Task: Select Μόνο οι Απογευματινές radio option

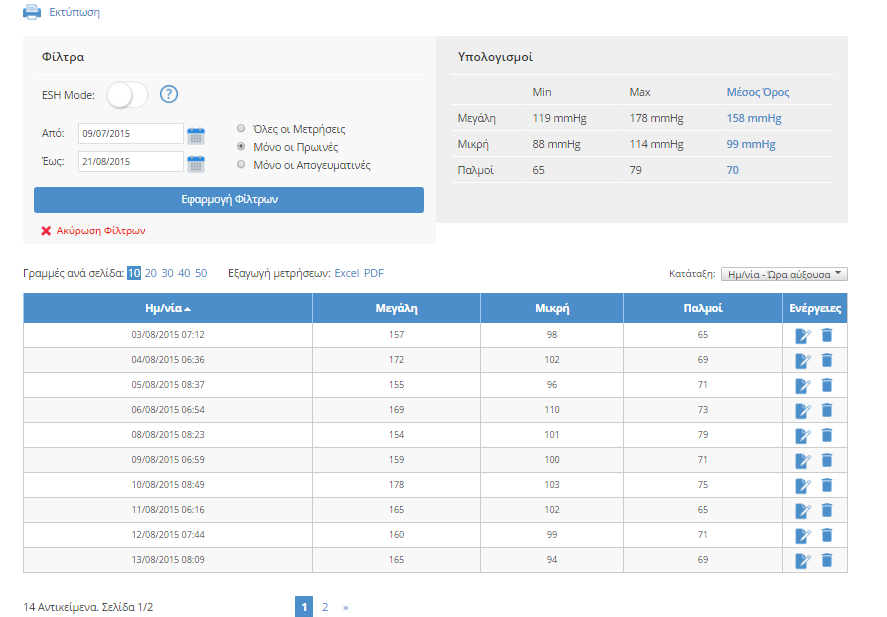Action: tap(241, 165)
